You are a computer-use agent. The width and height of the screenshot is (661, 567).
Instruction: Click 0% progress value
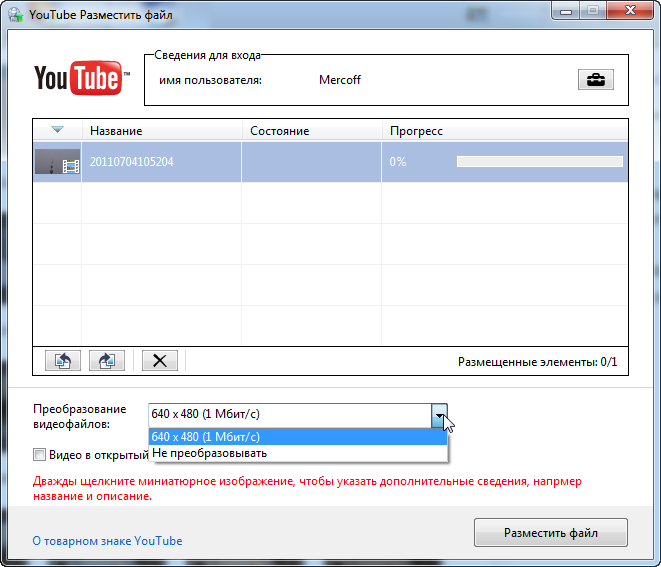pos(398,162)
